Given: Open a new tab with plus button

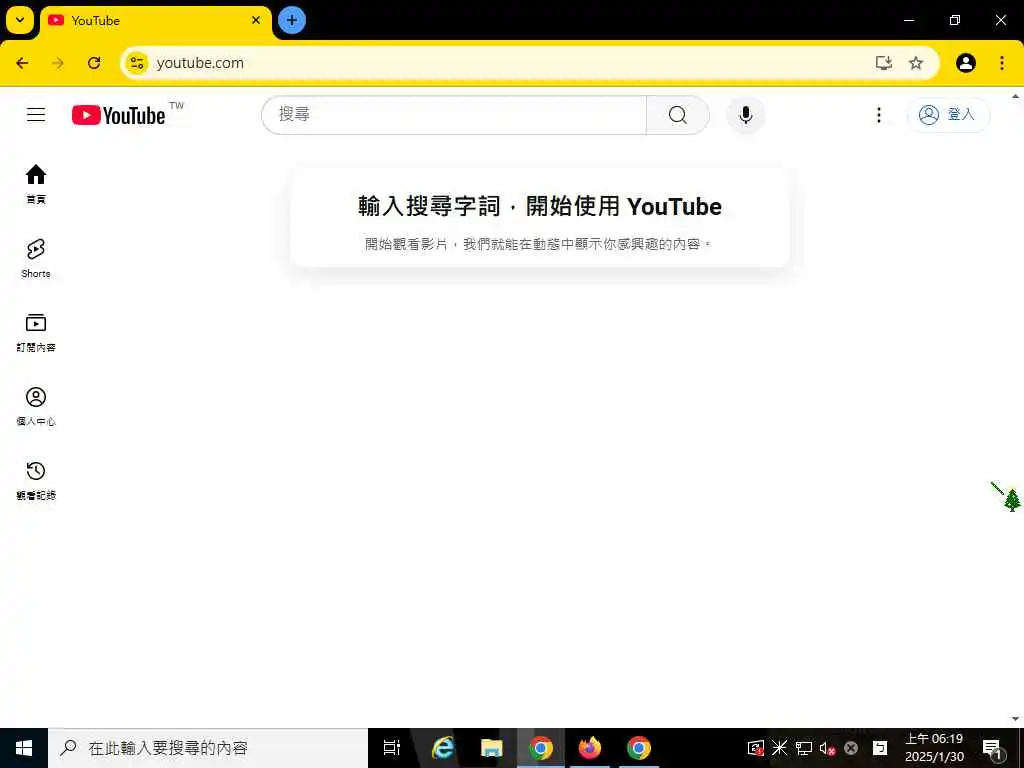Looking at the screenshot, I should (291, 20).
